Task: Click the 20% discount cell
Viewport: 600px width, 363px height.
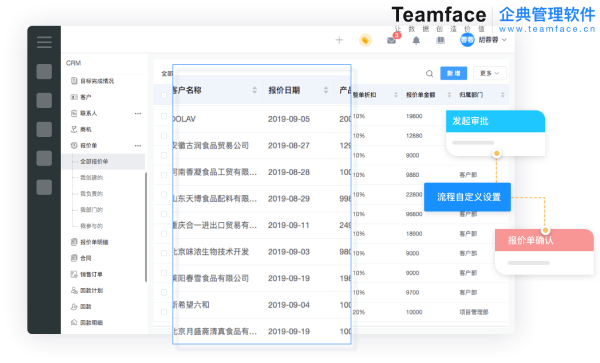Action: tap(359, 312)
